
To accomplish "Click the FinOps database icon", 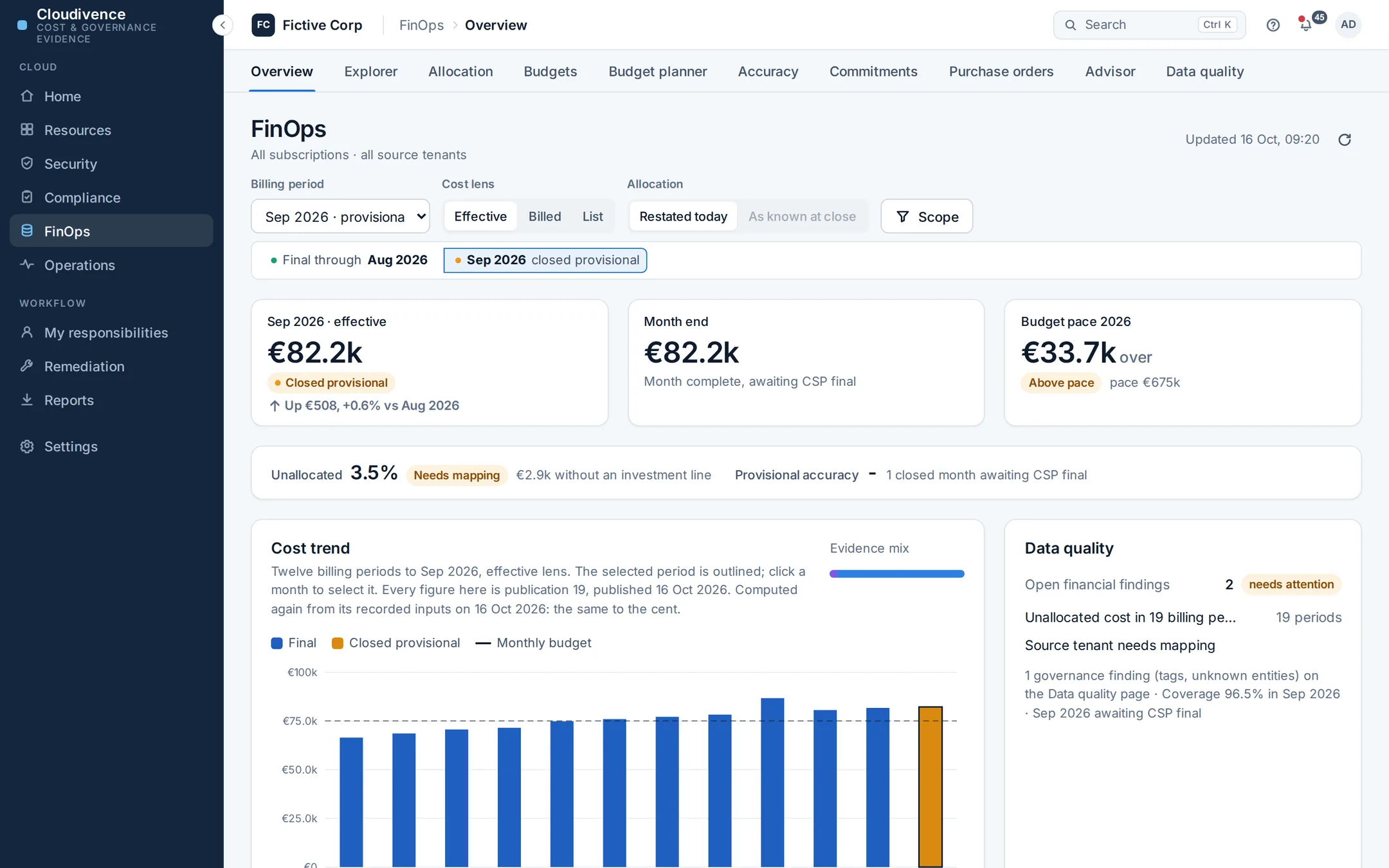I will [27, 231].
